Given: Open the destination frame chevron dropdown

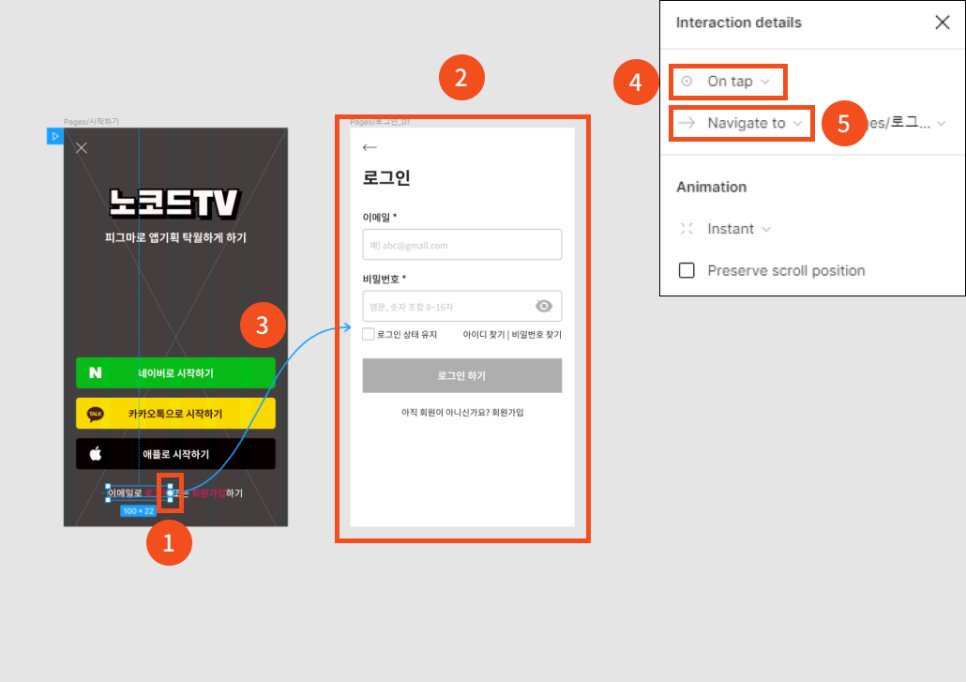Looking at the screenshot, I should (941, 124).
